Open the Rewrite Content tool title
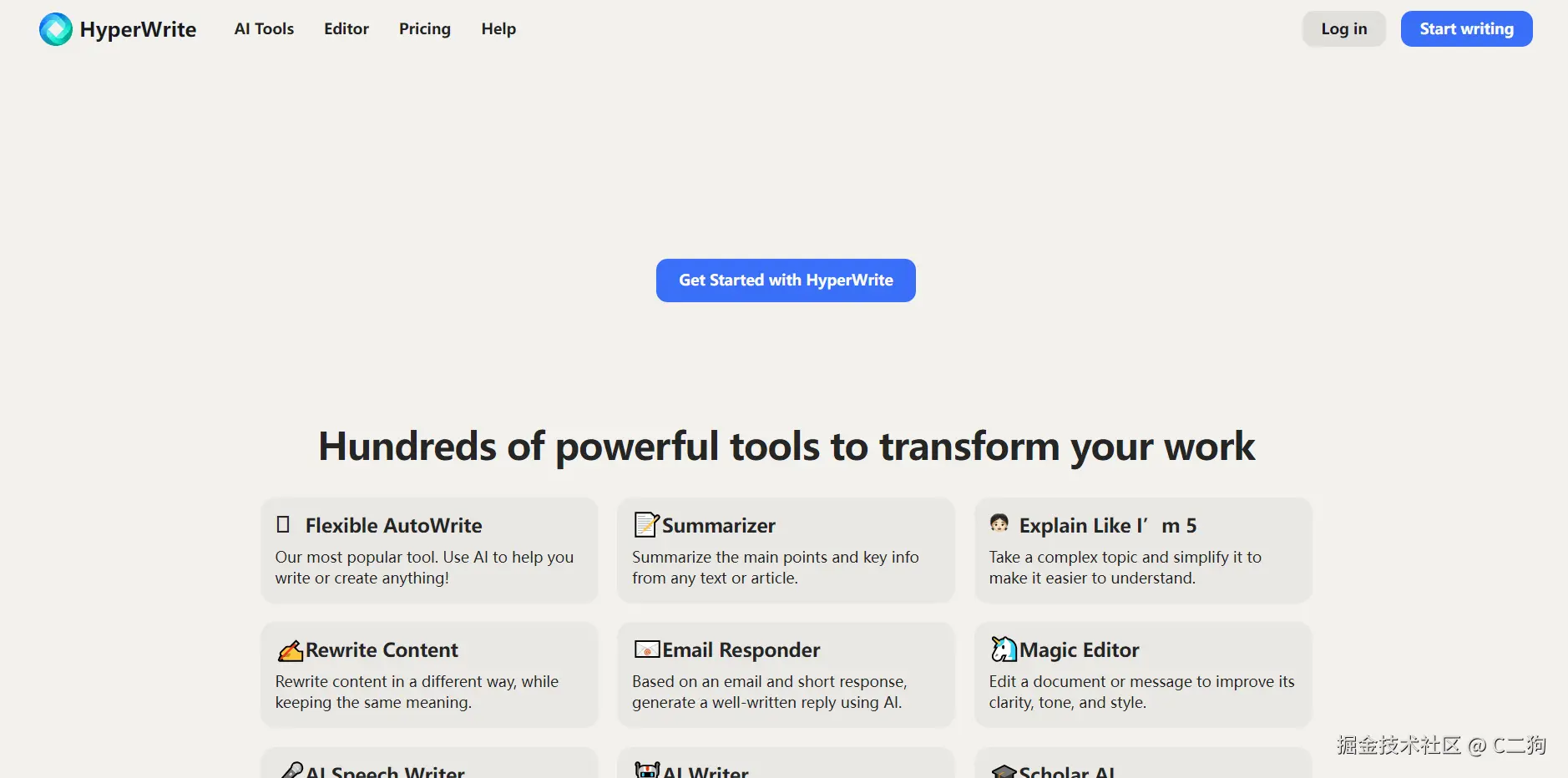Image resolution: width=1568 pixels, height=778 pixels. (x=382, y=649)
